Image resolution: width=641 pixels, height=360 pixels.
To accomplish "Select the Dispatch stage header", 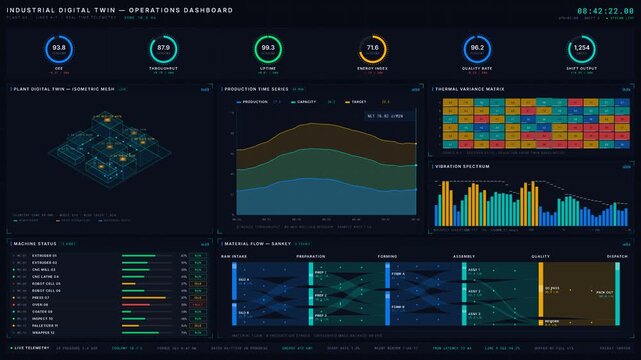I will [617, 257].
